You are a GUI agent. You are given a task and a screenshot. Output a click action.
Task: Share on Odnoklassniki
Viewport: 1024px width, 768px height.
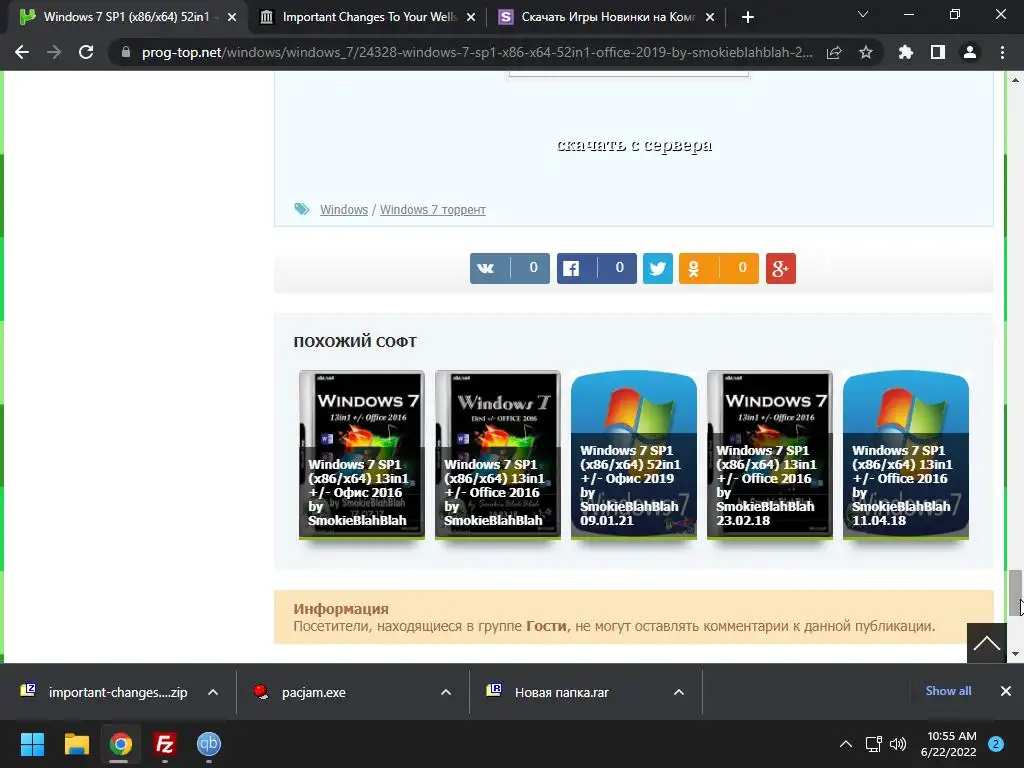pyautogui.click(x=718, y=268)
